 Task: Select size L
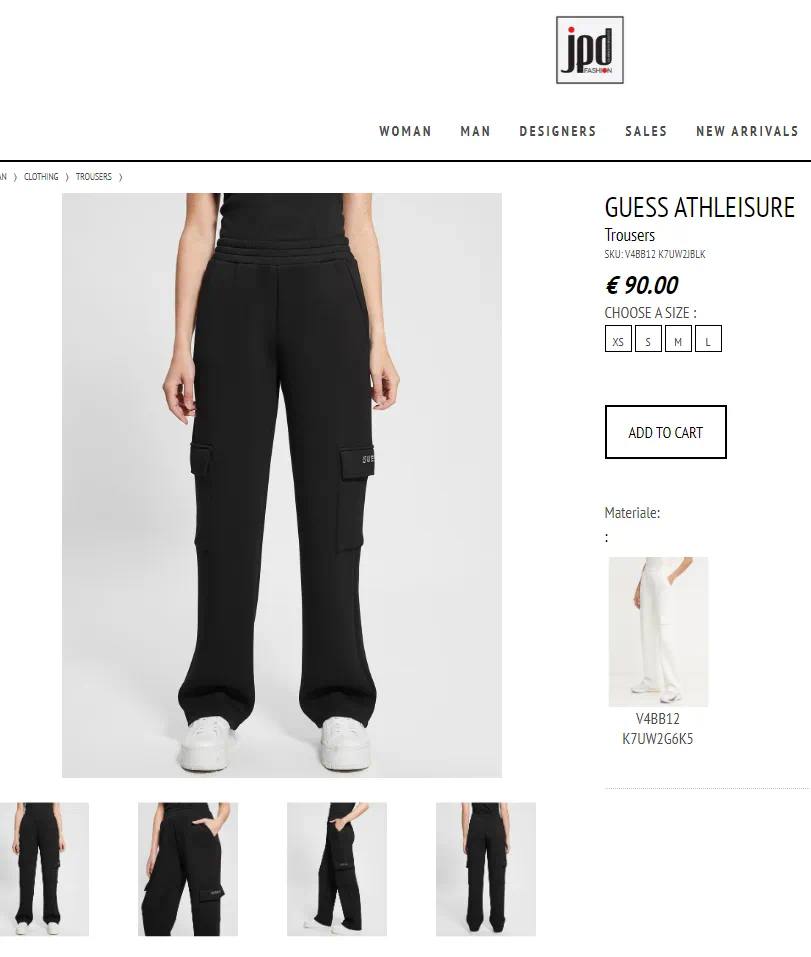tap(708, 339)
